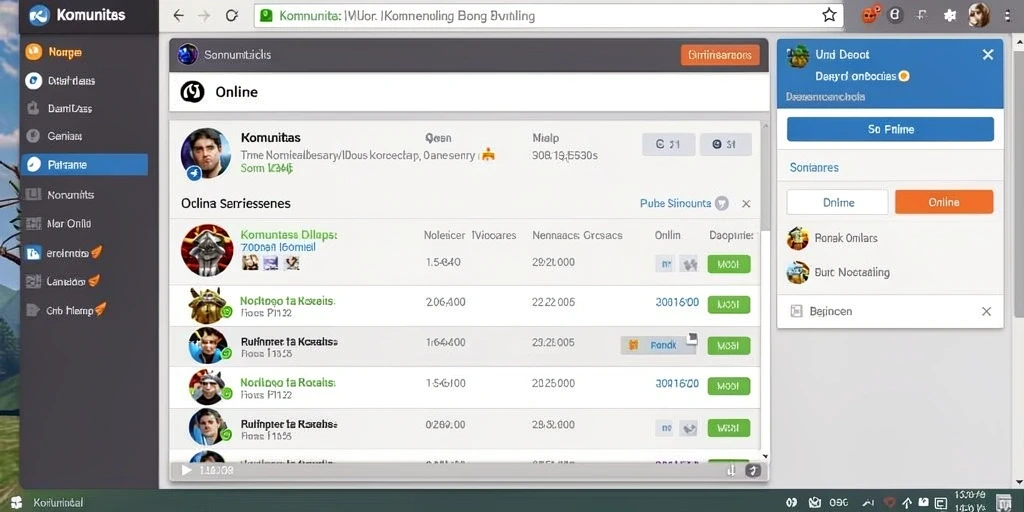Open the Burc Noctading contact
The height and width of the screenshot is (512, 1024).
(x=839, y=272)
